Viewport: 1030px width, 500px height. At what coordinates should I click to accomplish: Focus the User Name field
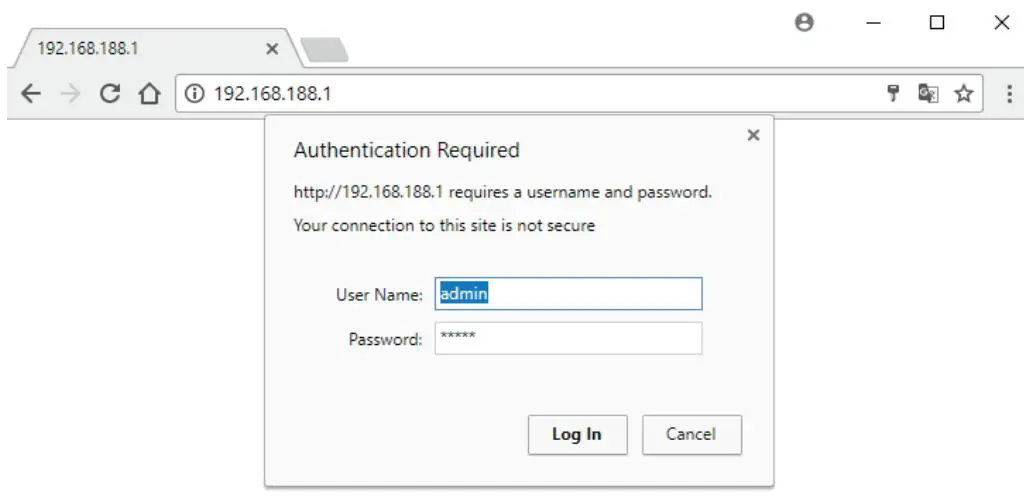click(x=568, y=294)
